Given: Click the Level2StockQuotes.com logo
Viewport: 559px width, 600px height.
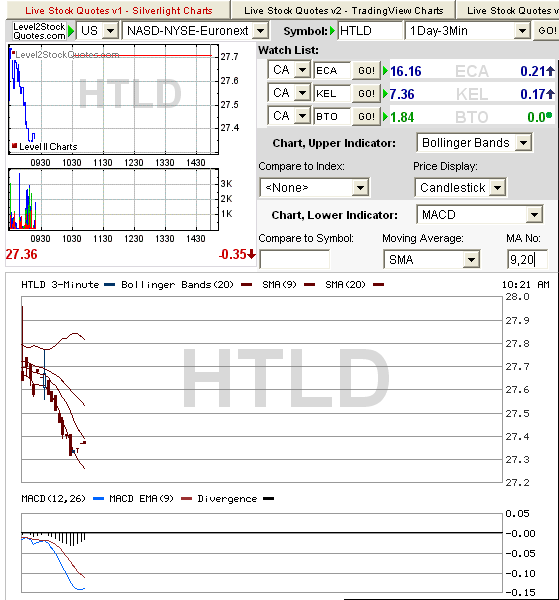Looking at the screenshot, I should (x=39, y=31).
